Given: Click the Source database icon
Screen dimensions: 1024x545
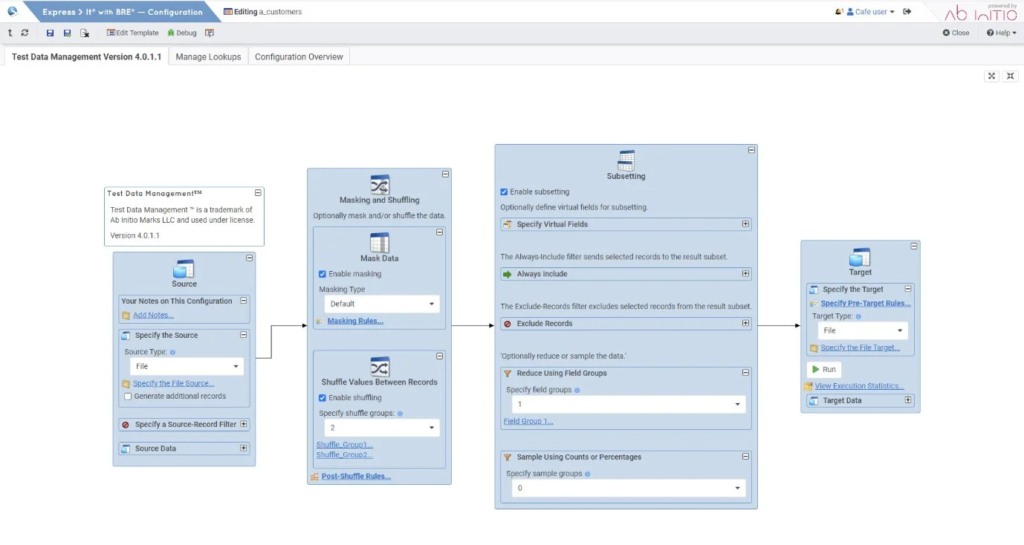Looking at the screenshot, I should (x=184, y=269).
